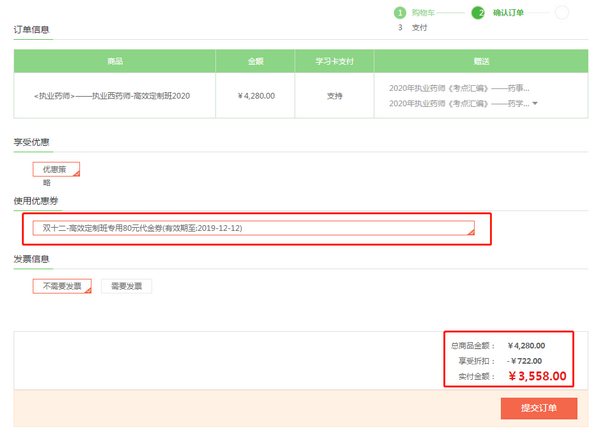Click the 确认订单 step label

tap(508, 13)
